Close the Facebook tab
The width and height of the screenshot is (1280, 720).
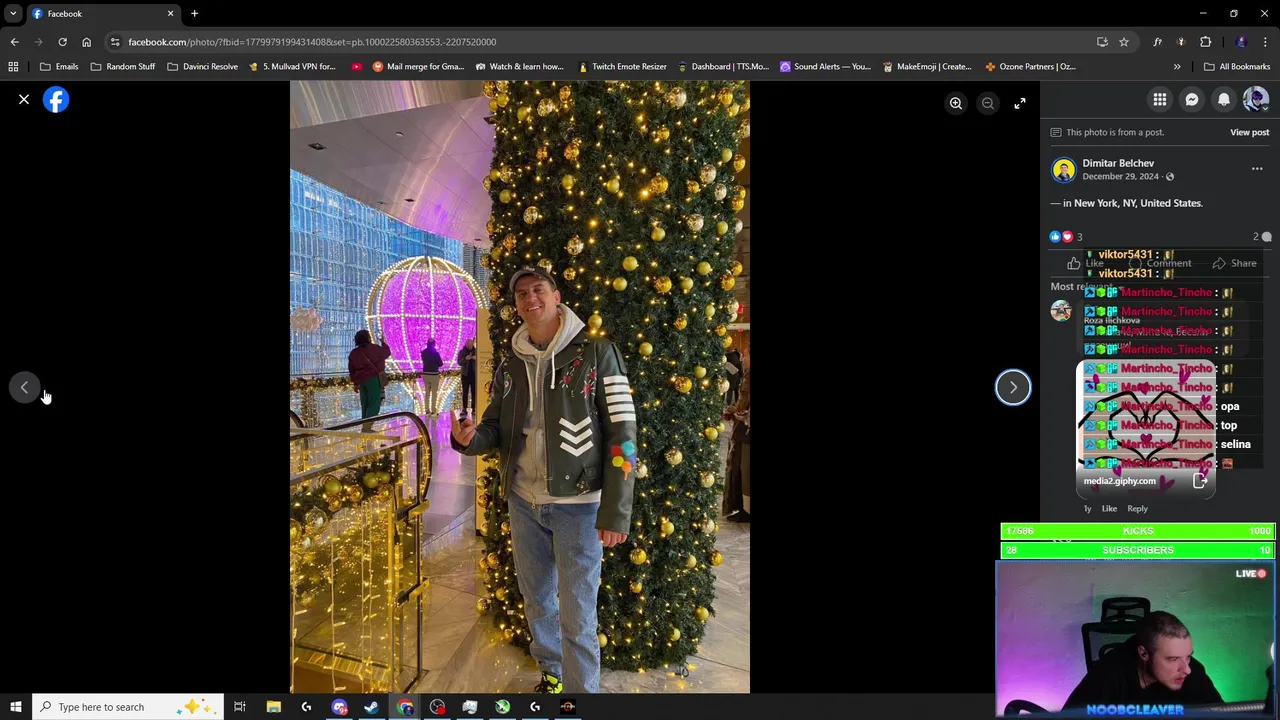pos(170,14)
